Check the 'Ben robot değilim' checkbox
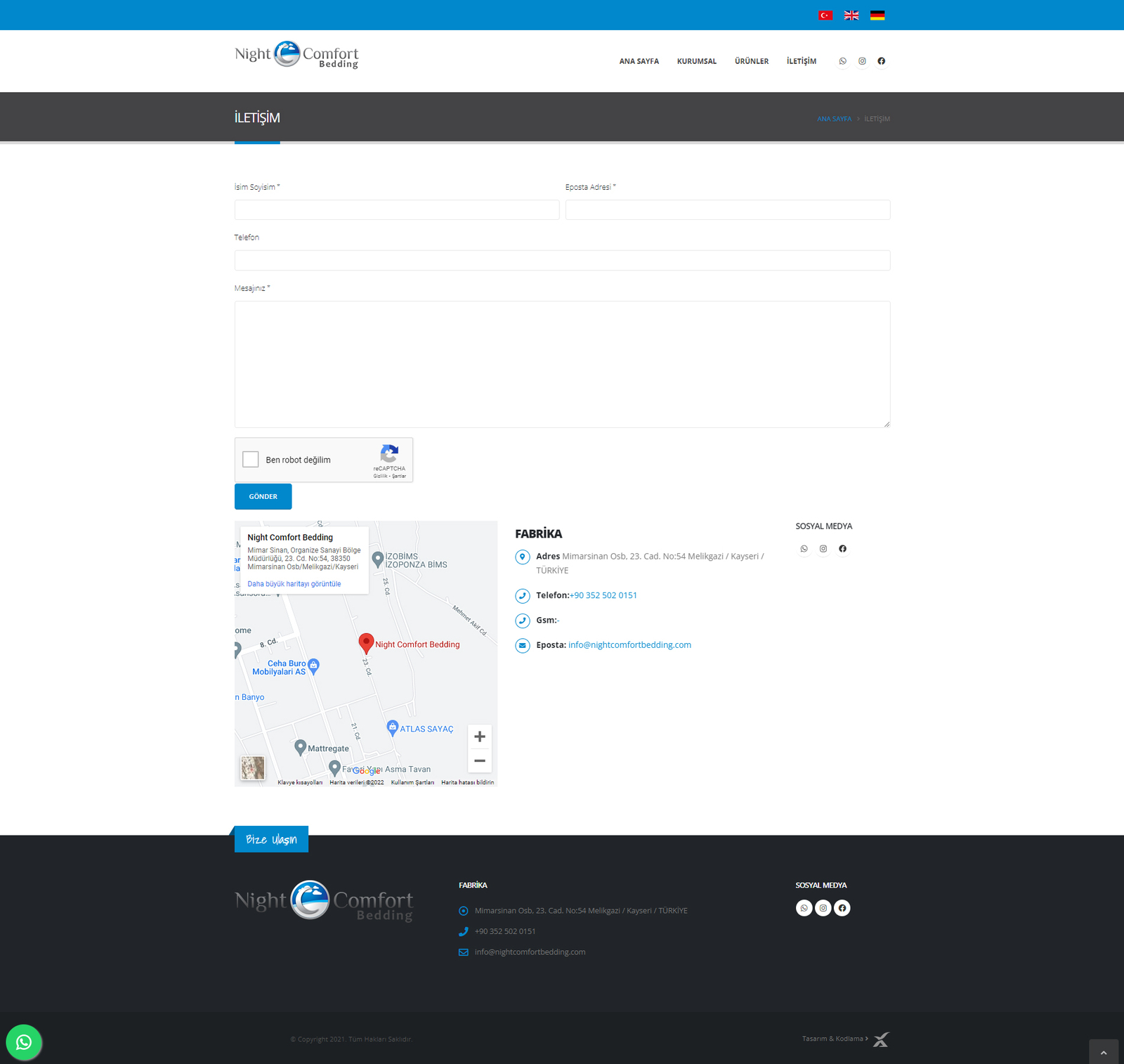This screenshot has width=1124, height=1064. (251, 460)
